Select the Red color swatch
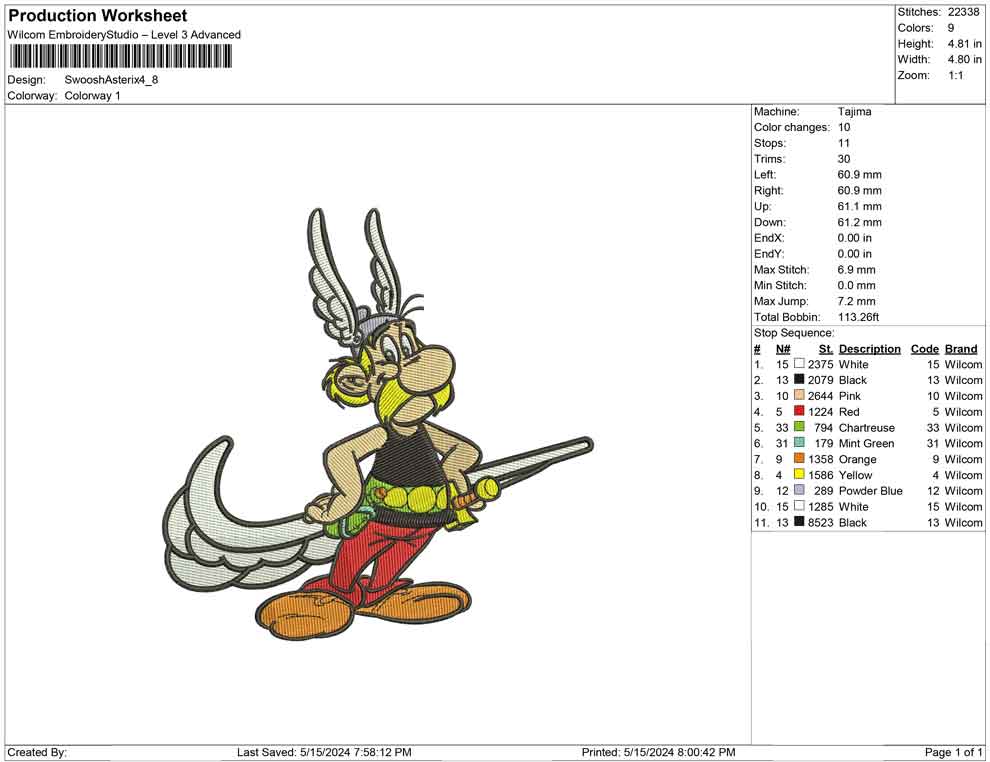The width and height of the screenshot is (990, 762). pyautogui.click(x=799, y=411)
